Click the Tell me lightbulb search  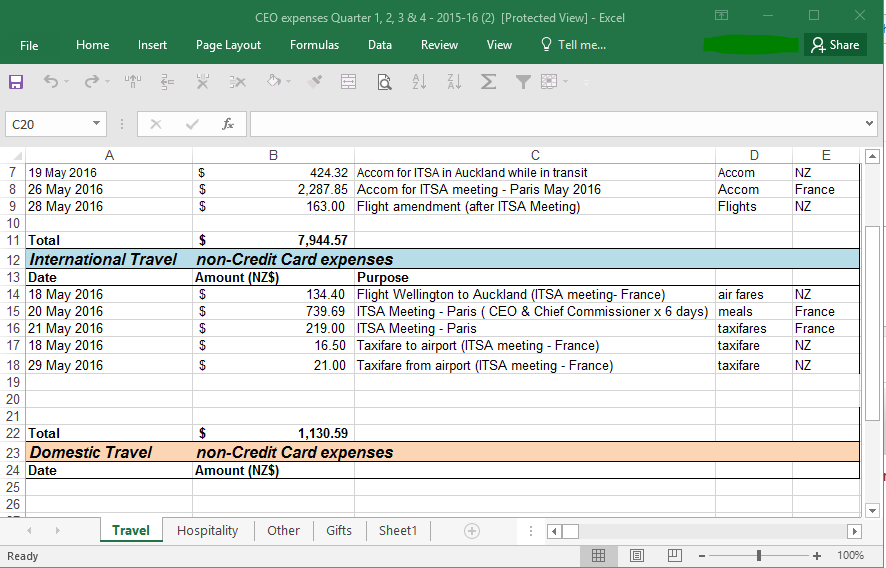point(573,45)
